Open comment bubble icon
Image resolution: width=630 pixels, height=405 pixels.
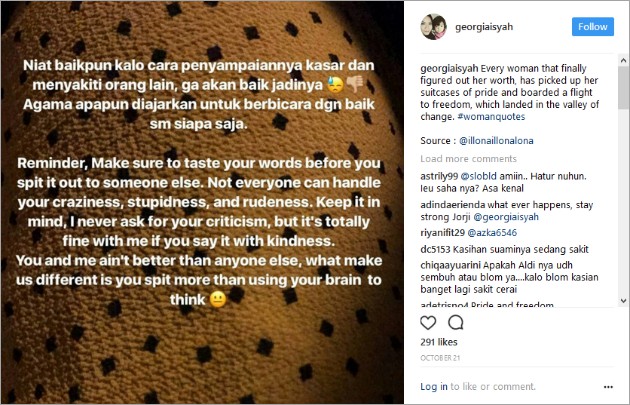pyautogui.click(x=456, y=323)
